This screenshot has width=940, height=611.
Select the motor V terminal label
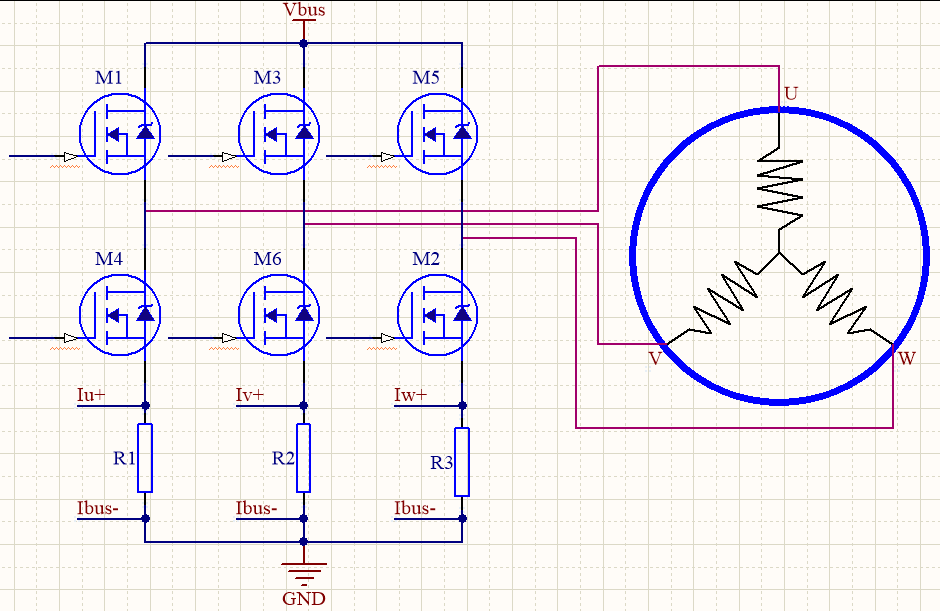coord(655,359)
